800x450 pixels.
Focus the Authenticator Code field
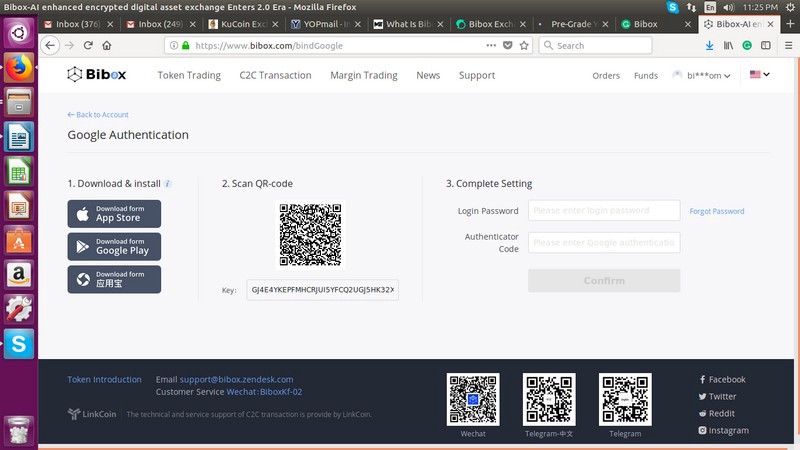[604, 242]
